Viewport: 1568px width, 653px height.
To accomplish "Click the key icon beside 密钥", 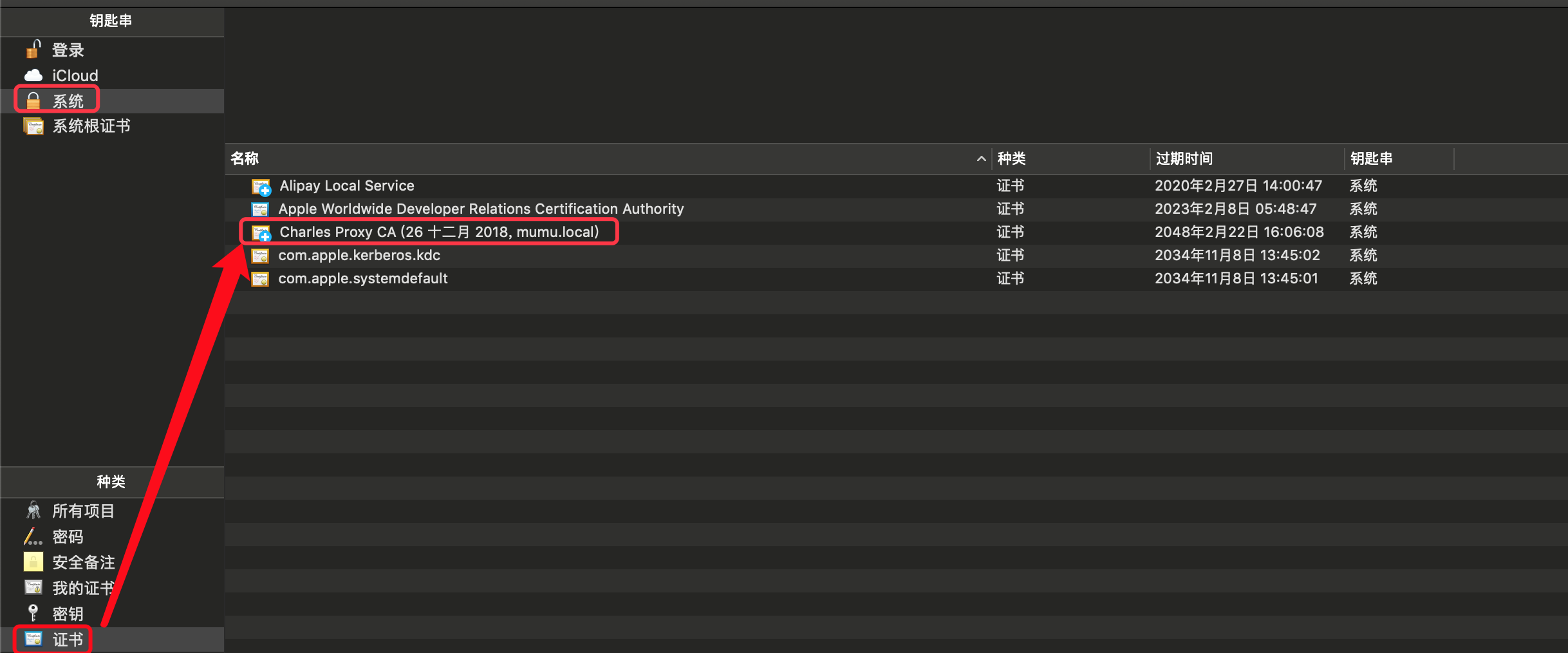I will [x=33, y=613].
